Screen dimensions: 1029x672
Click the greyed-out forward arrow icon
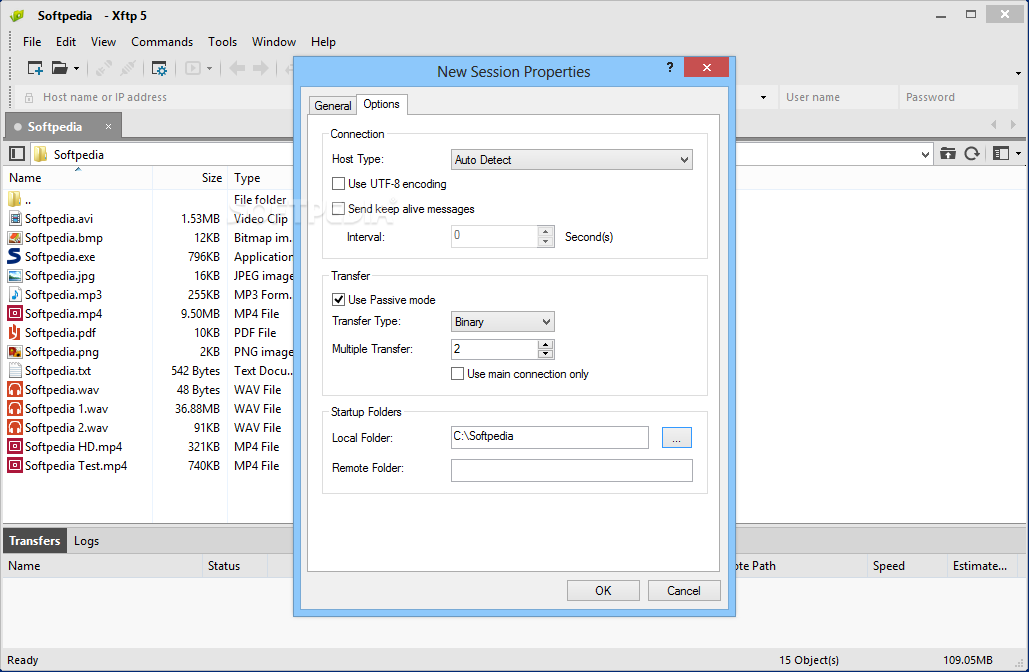(x=261, y=68)
